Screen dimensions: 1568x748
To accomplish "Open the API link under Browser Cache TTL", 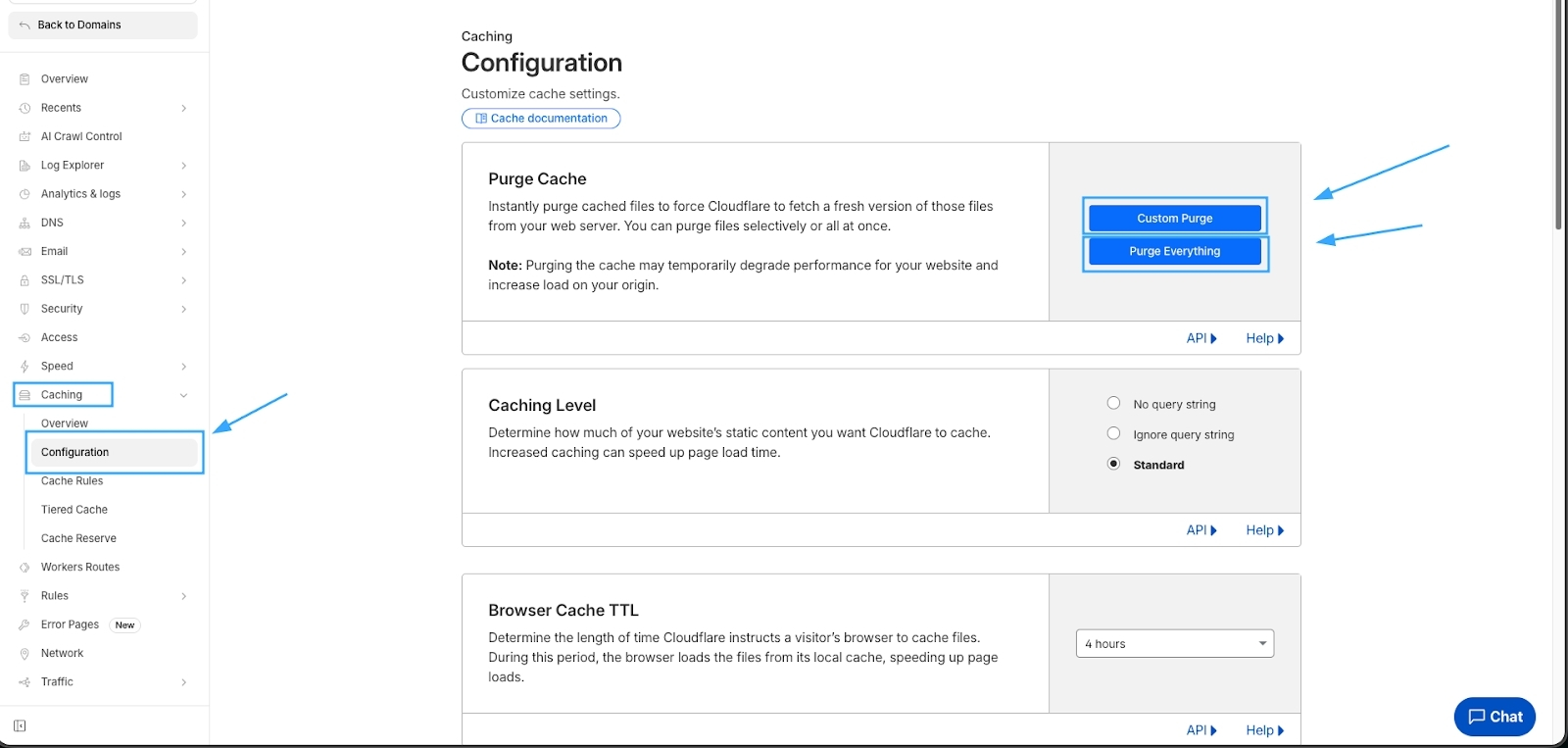I will [1201, 730].
